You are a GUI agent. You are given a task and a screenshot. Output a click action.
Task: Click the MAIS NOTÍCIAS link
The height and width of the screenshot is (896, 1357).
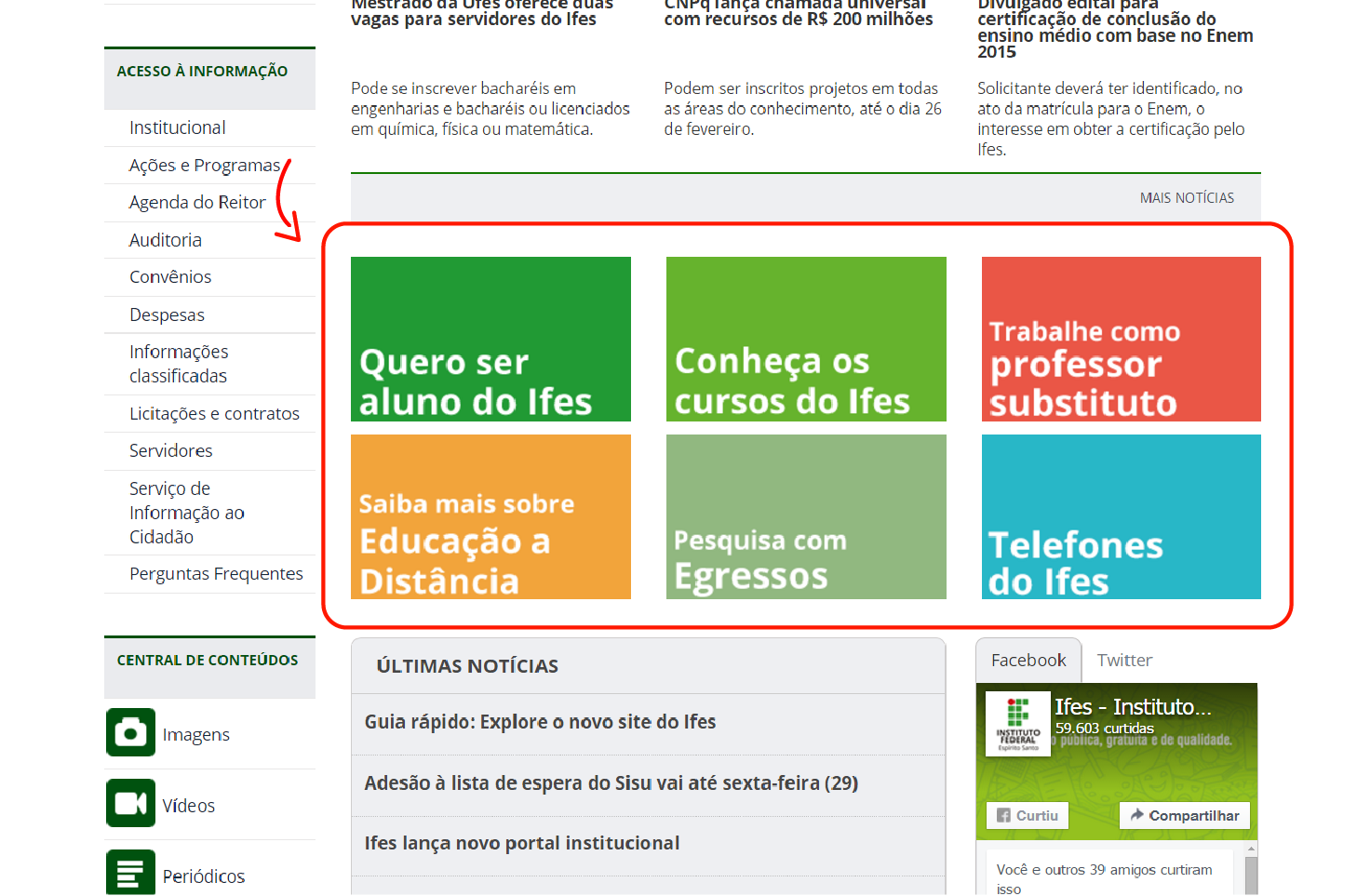point(1186,197)
